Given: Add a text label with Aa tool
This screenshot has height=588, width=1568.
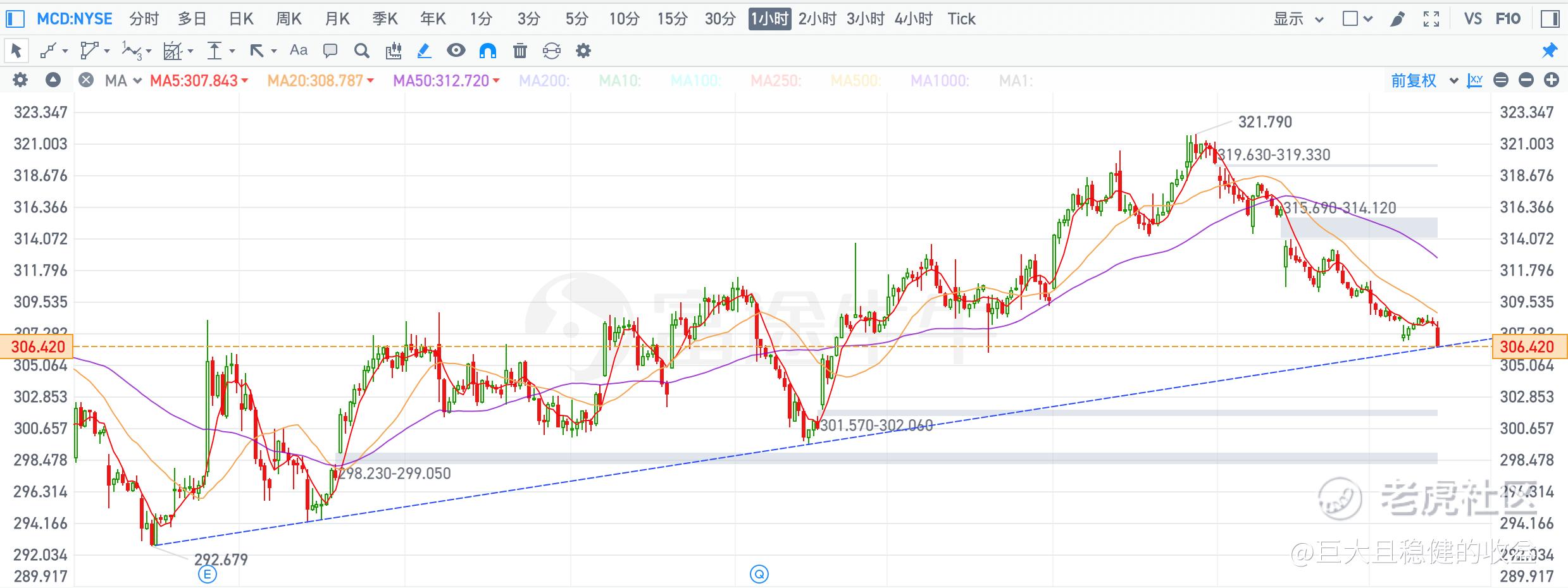Looking at the screenshot, I should 299,51.
